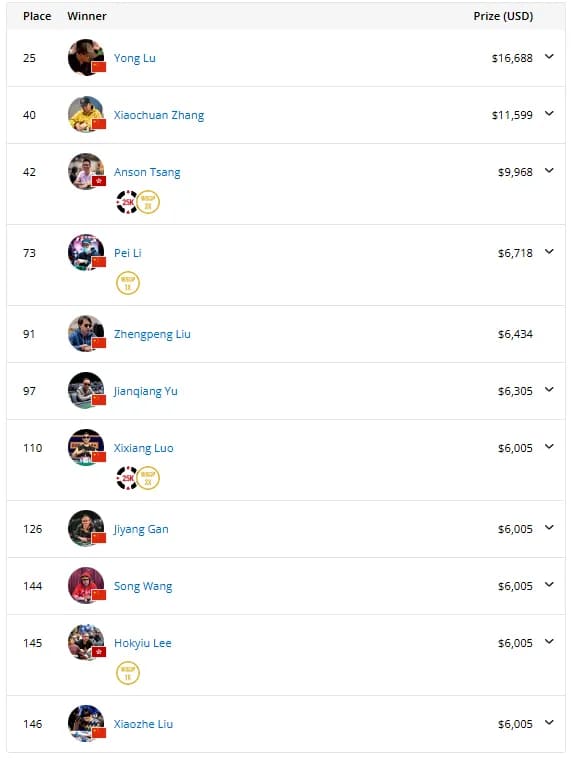The image size is (573, 758).
Task: Click Hokyiu Lee's gold WSOP badge
Action: pos(128,673)
